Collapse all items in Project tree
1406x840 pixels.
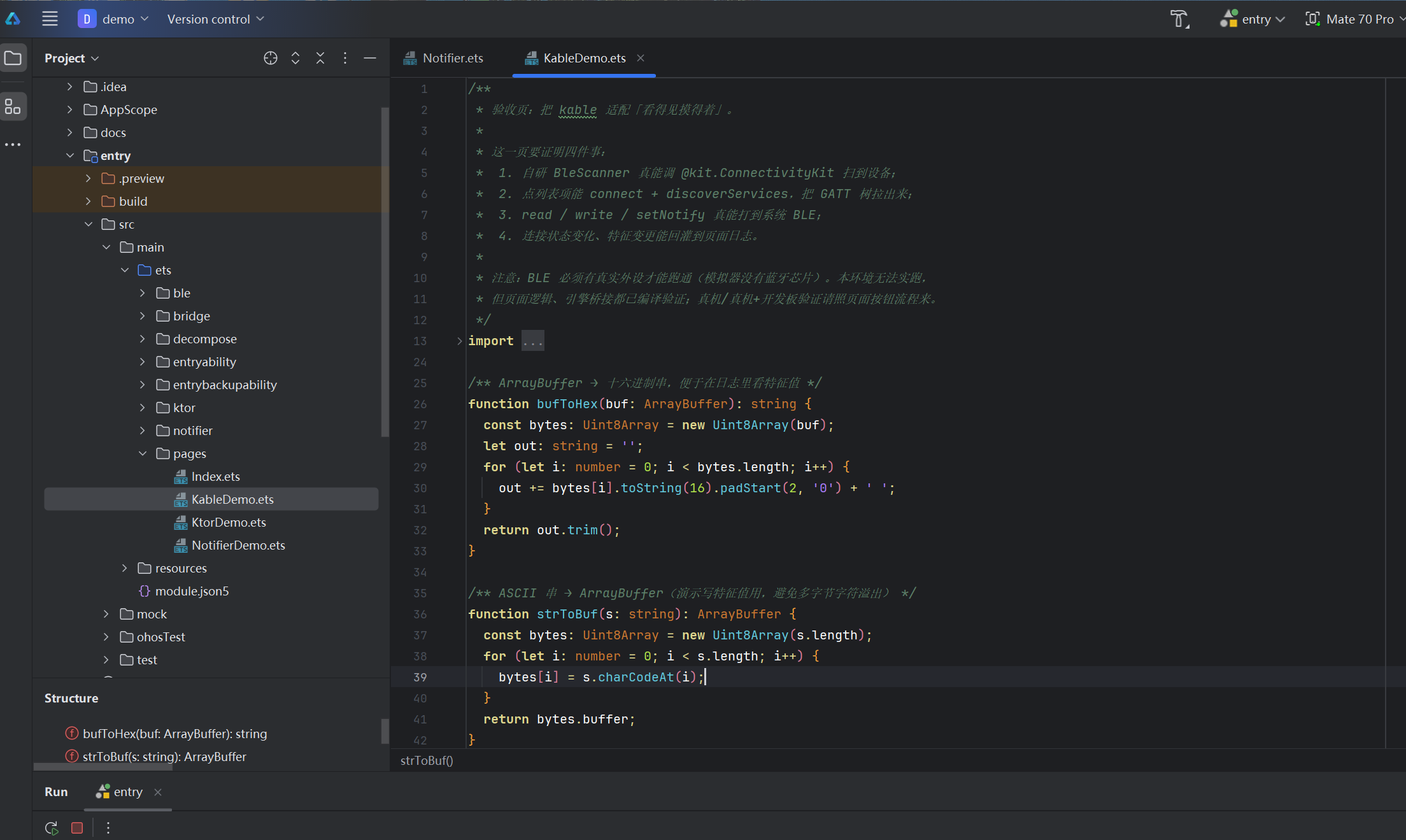click(320, 58)
